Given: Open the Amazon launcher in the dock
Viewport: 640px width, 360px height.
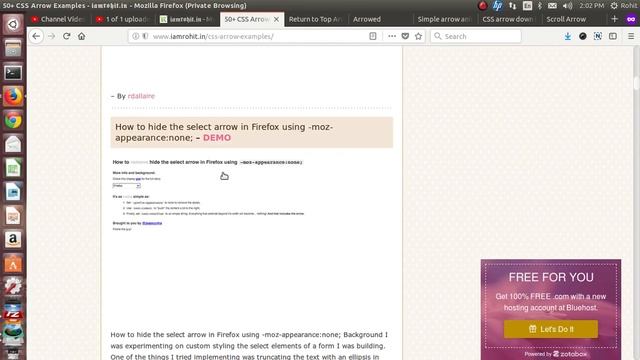Looking at the screenshot, I should coord(13,240).
